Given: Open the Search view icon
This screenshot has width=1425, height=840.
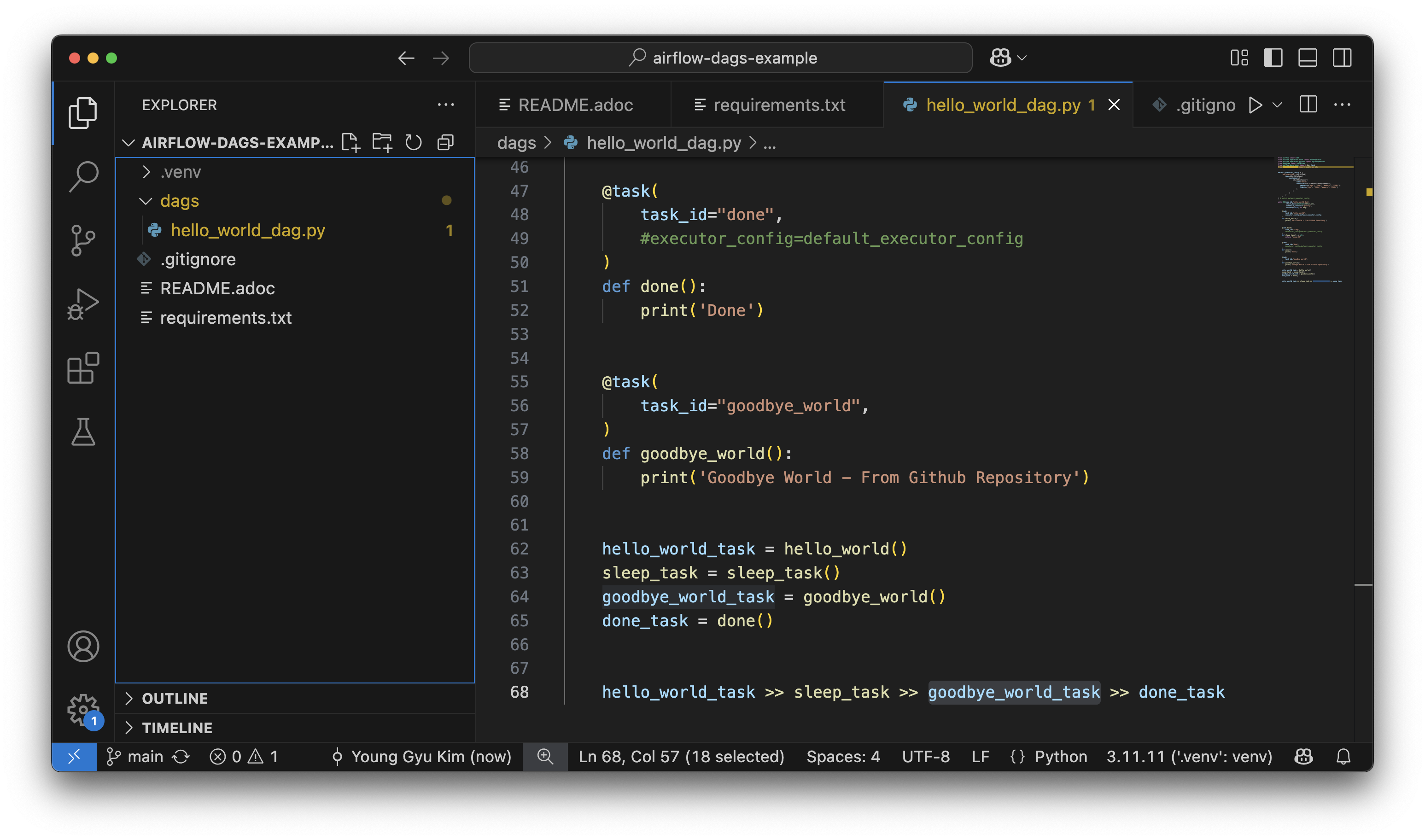Looking at the screenshot, I should pos(83,176).
